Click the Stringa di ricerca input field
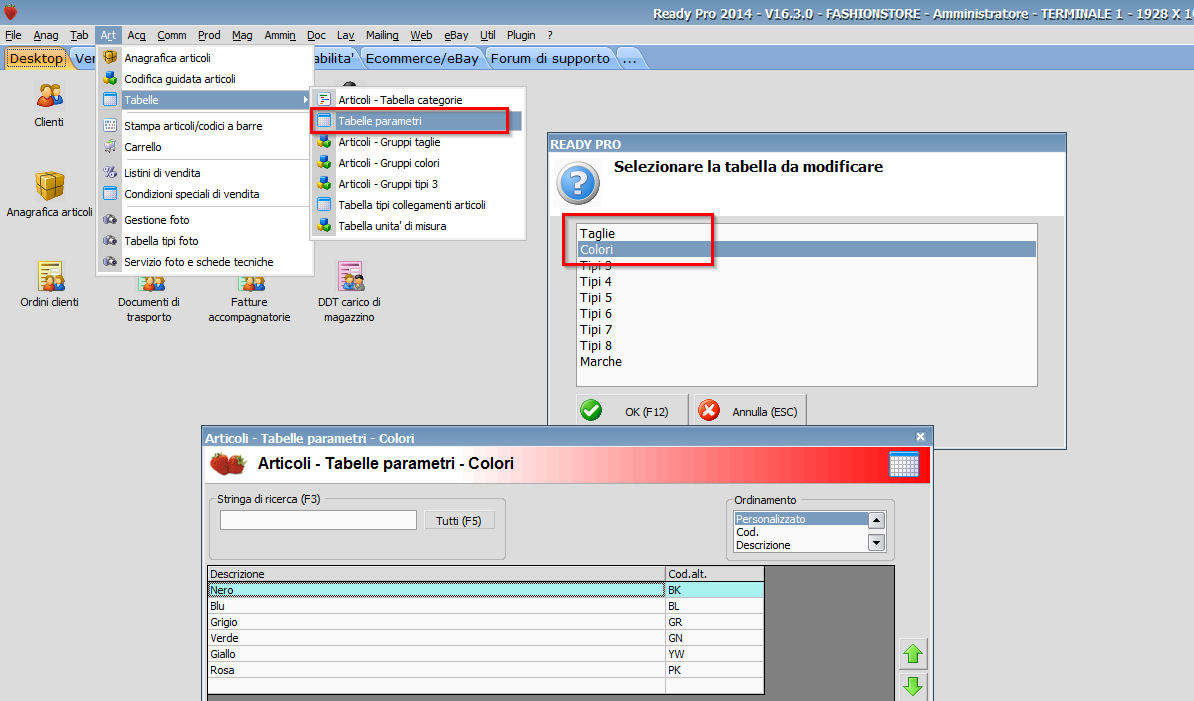The height and width of the screenshot is (701, 1194). click(318, 520)
